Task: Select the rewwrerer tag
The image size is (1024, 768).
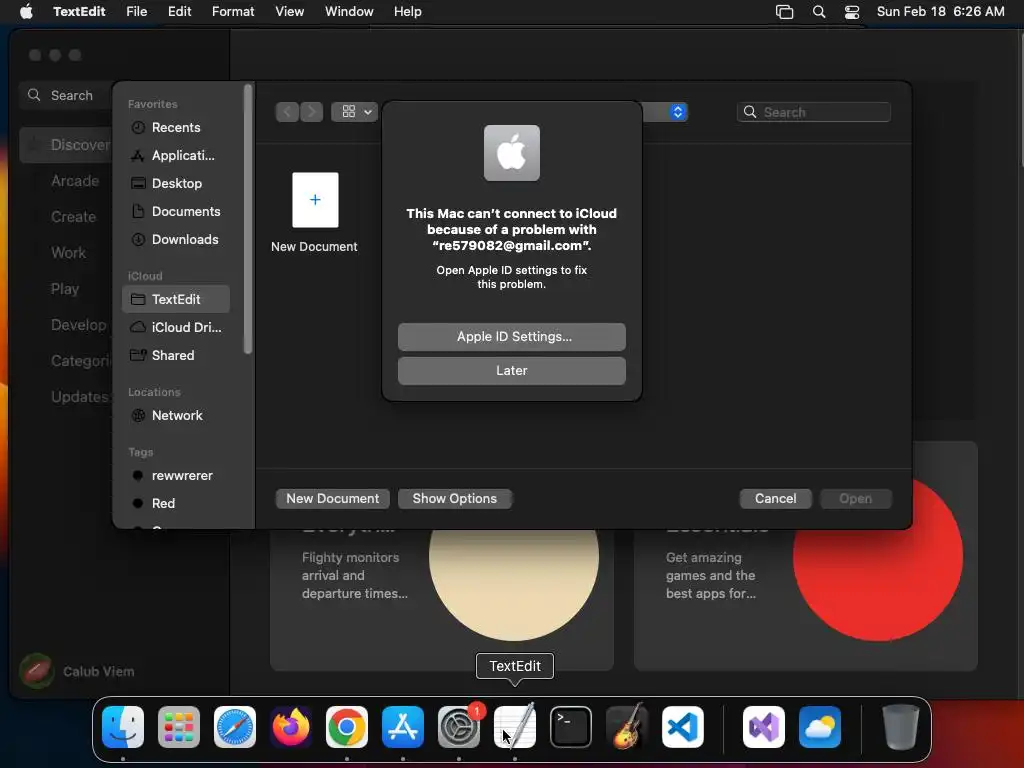Action: (x=176, y=475)
